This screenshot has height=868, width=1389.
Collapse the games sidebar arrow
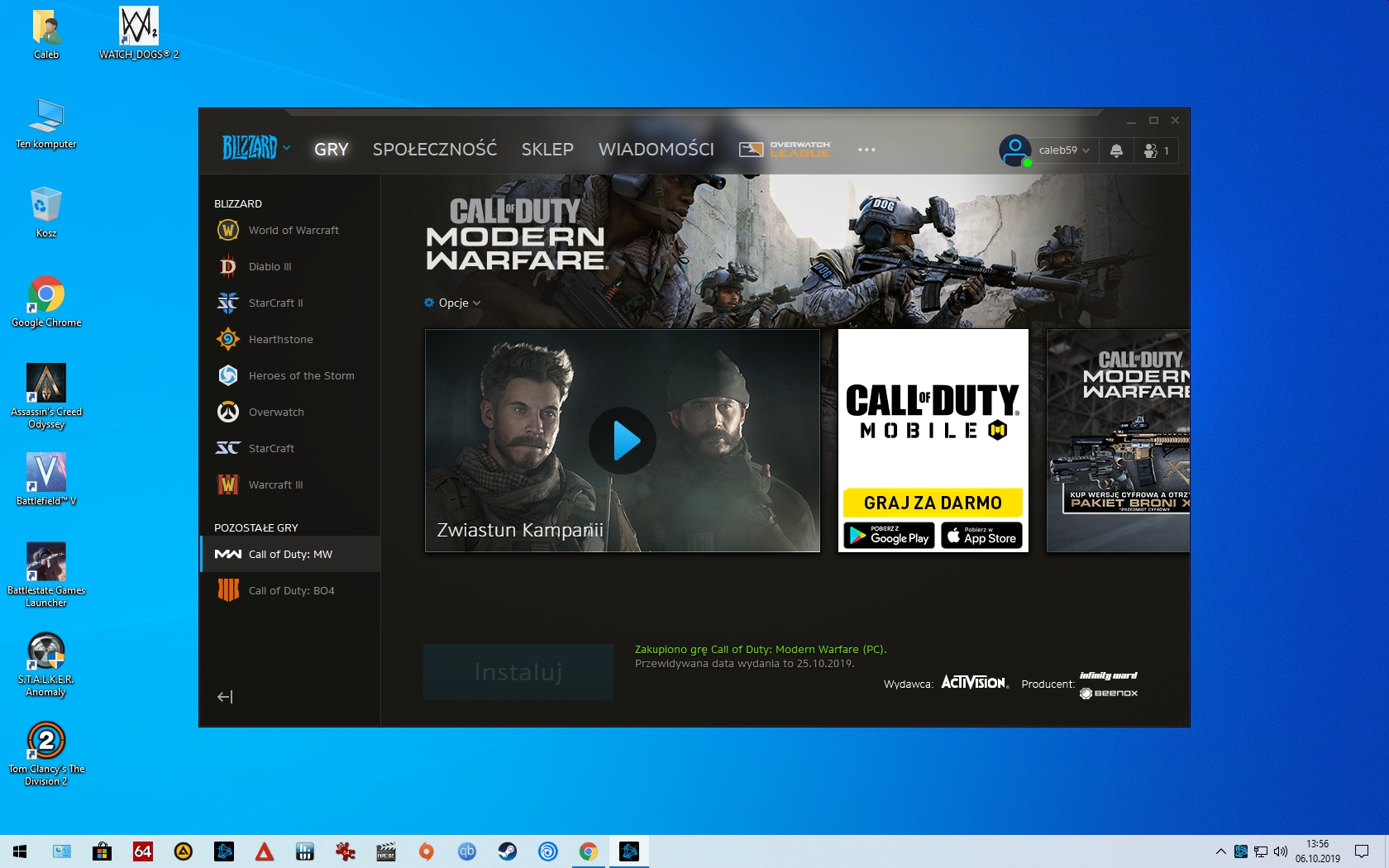[225, 697]
